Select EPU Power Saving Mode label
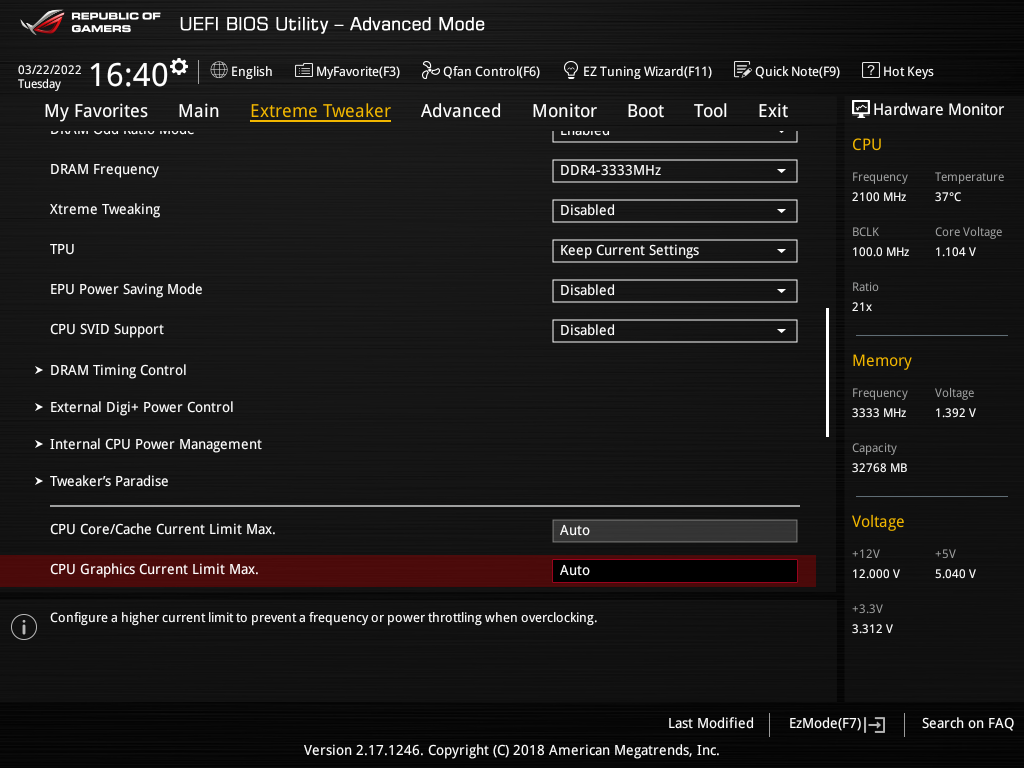The height and width of the screenshot is (768, 1024). [126, 289]
